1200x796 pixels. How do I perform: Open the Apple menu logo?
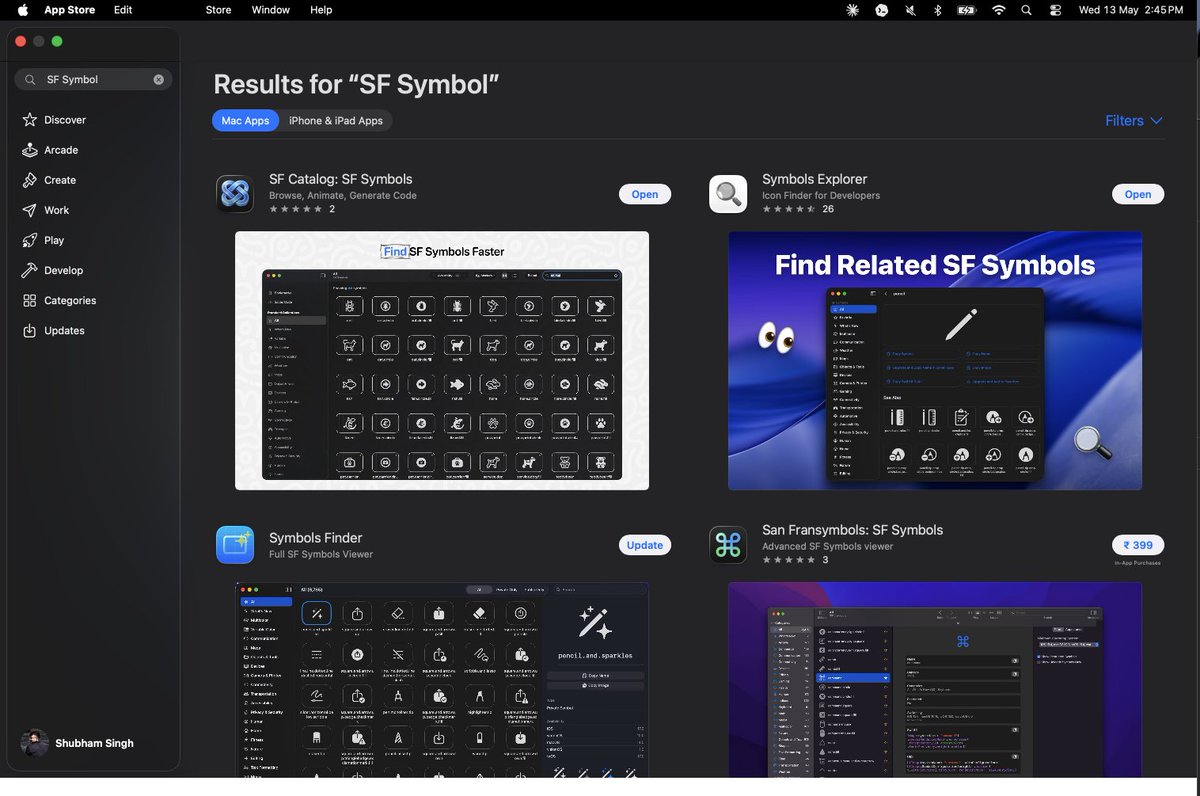[23, 10]
